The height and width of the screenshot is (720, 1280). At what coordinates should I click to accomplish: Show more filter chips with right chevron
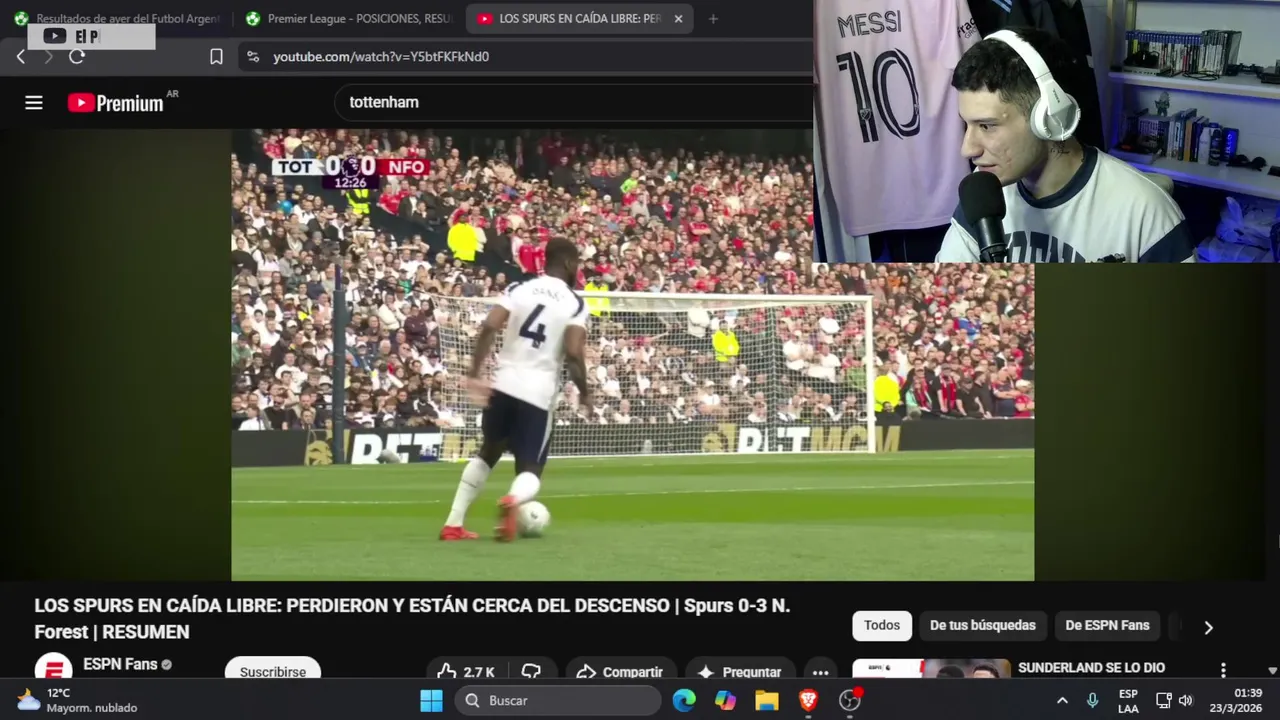tap(1208, 627)
